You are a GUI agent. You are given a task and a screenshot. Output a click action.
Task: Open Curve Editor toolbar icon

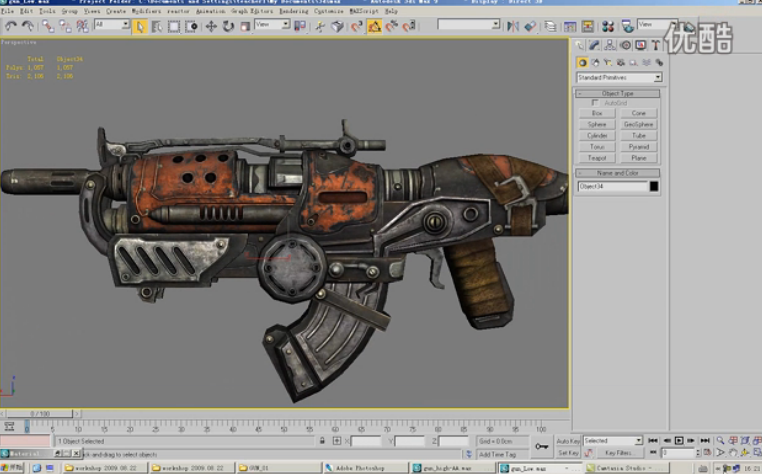tap(570, 26)
